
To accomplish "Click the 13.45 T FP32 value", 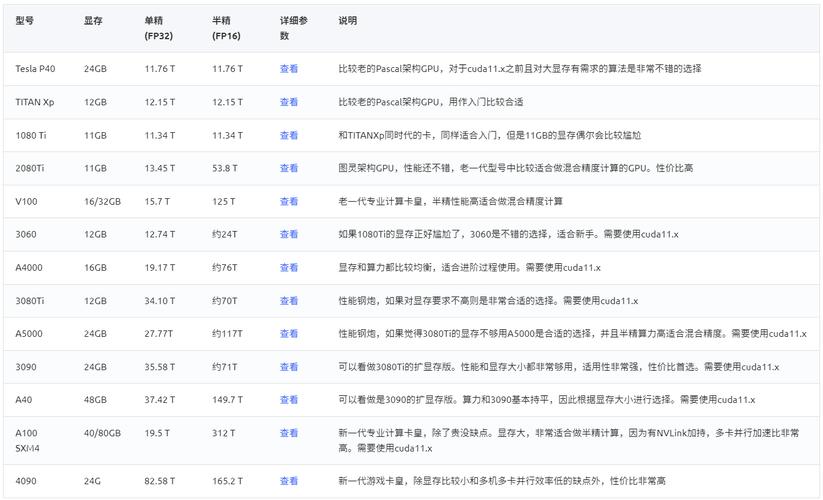I will (x=160, y=168).
